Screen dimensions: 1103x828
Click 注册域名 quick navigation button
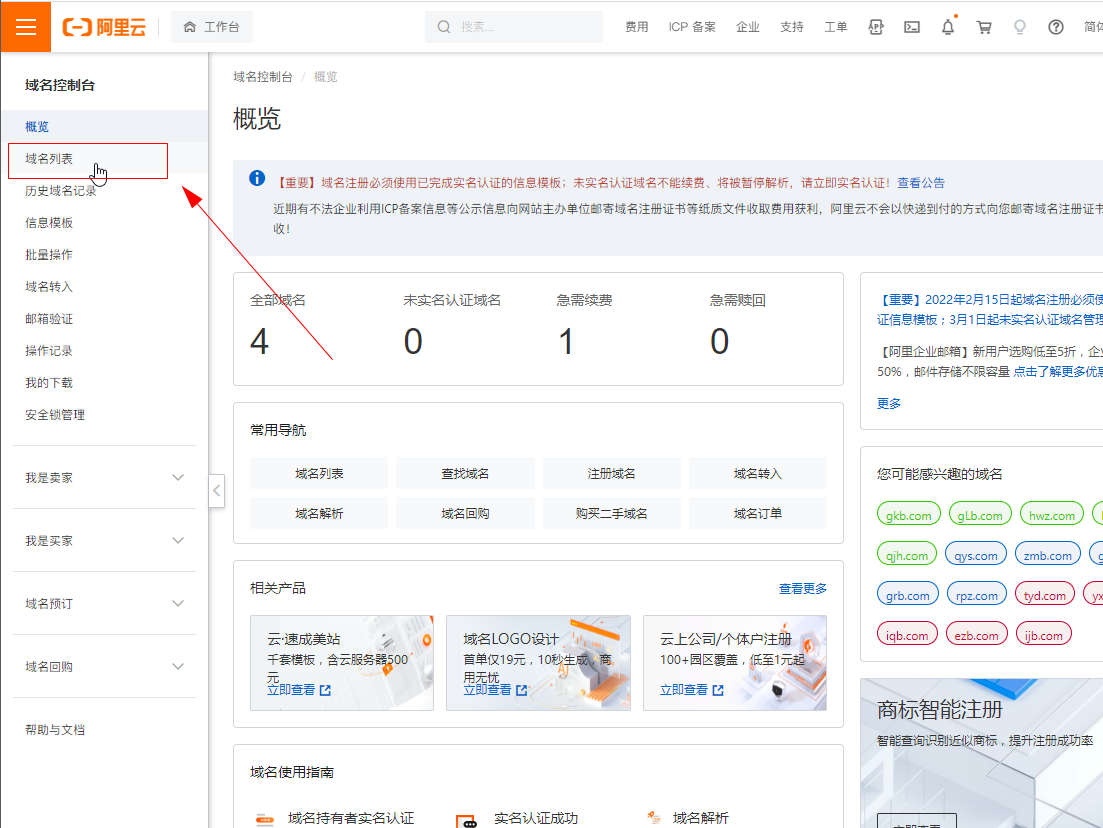(x=611, y=473)
